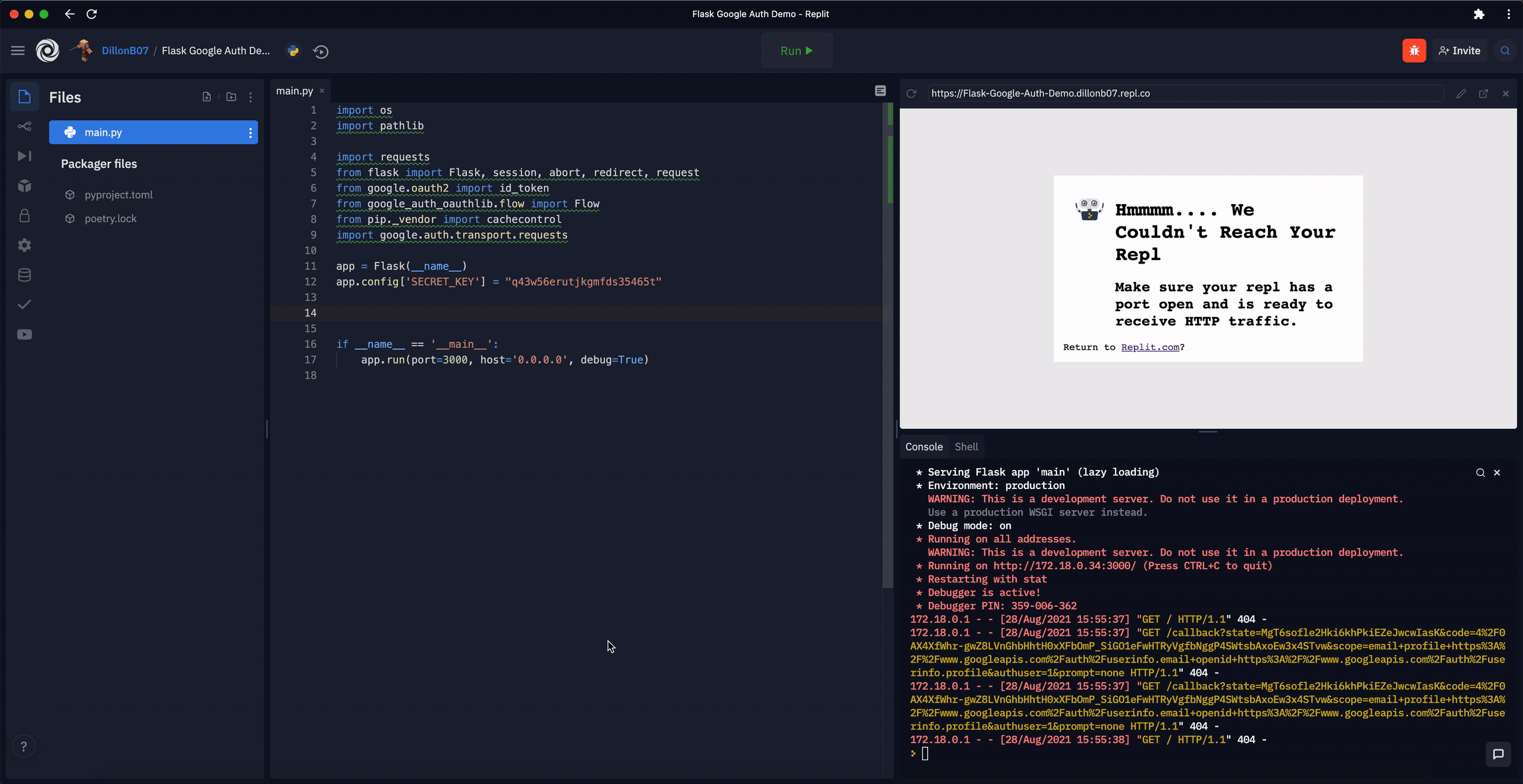Screen dimensions: 1523x784
Task: Click the app.run line 17 in editor
Action: [504, 360]
